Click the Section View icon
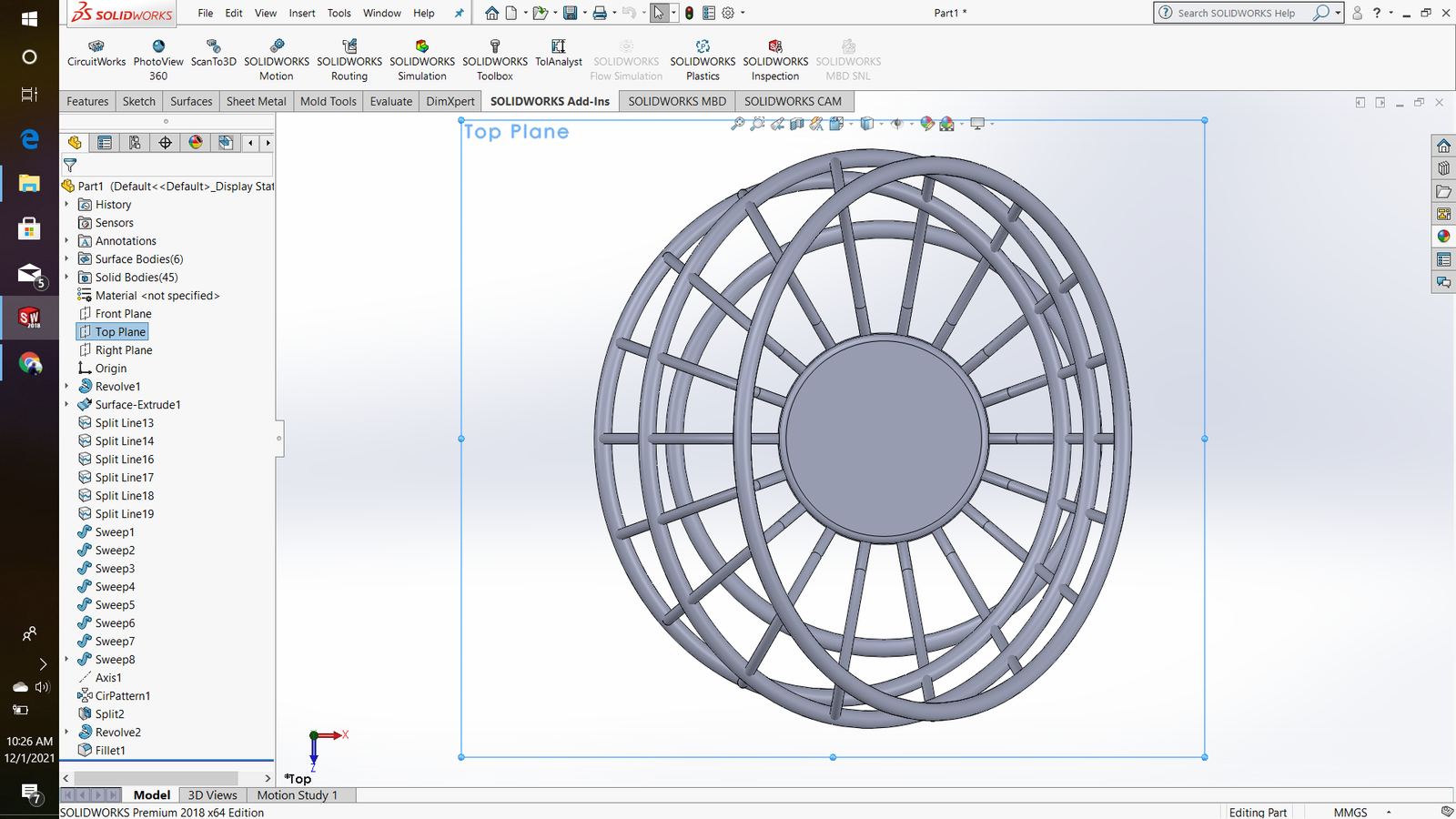 (x=797, y=124)
